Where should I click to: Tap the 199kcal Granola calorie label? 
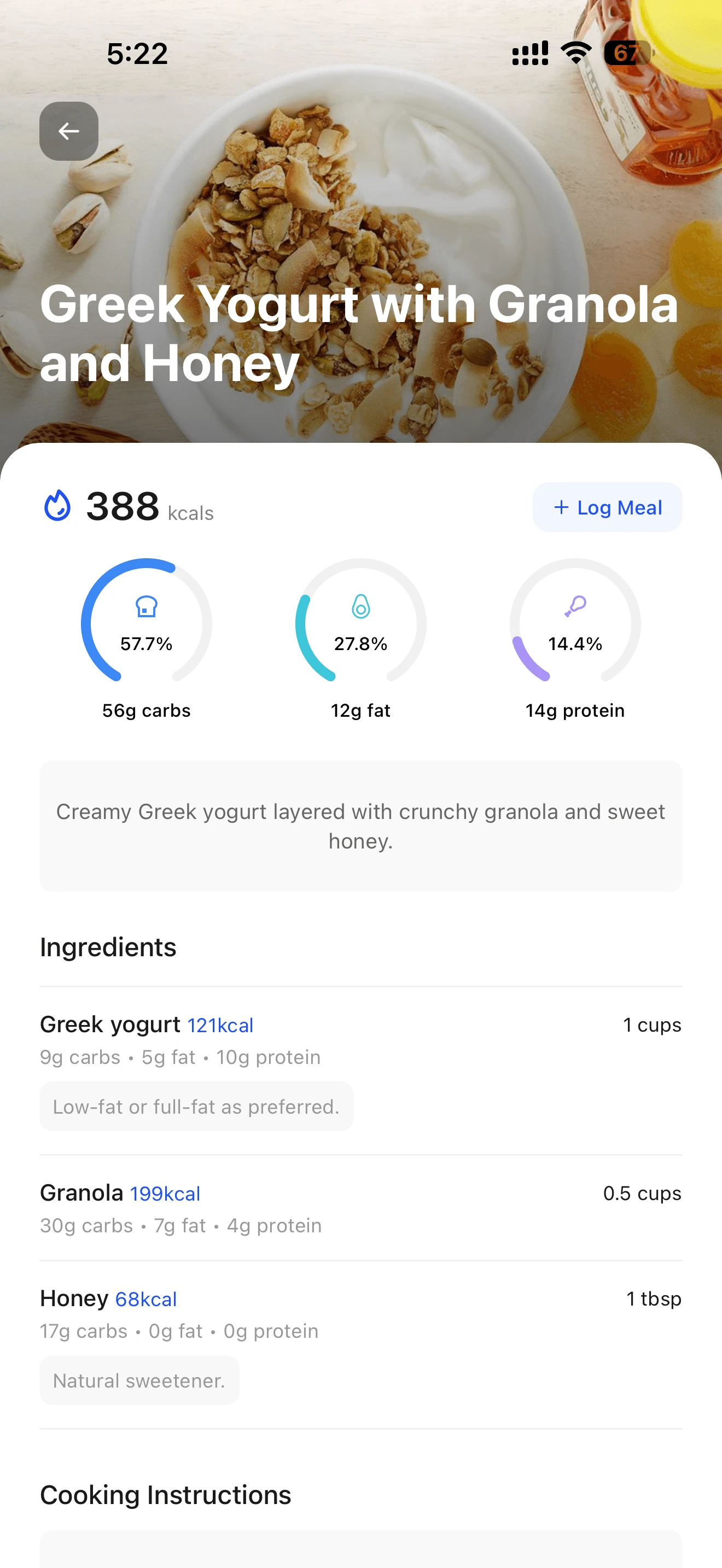pos(165,1193)
